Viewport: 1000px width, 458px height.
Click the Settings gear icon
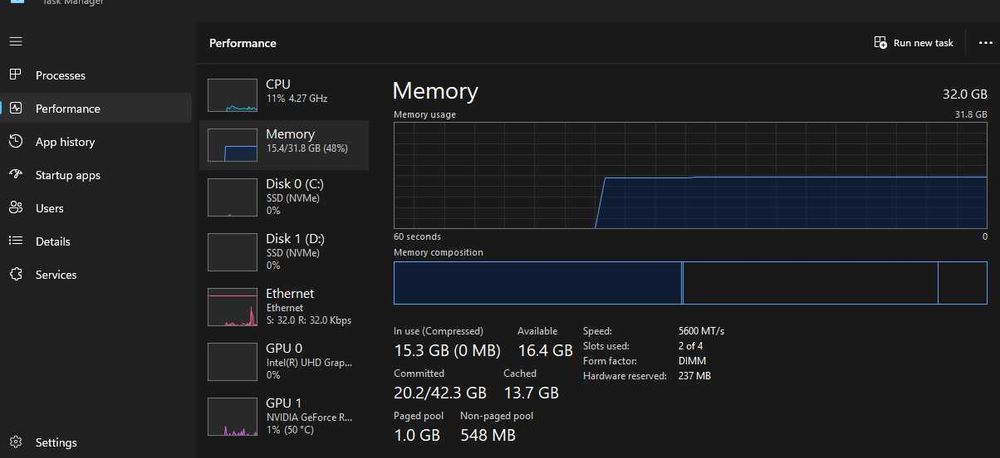[16, 442]
